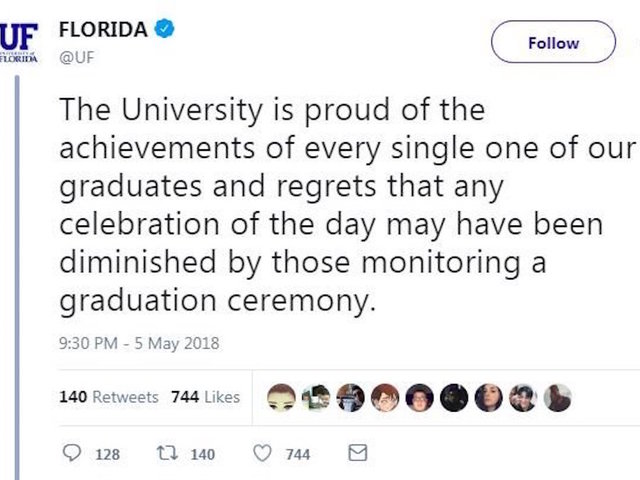Click the tweet text about graduates
This screenshot has height=480, width=640.
(x=330, y=205)
